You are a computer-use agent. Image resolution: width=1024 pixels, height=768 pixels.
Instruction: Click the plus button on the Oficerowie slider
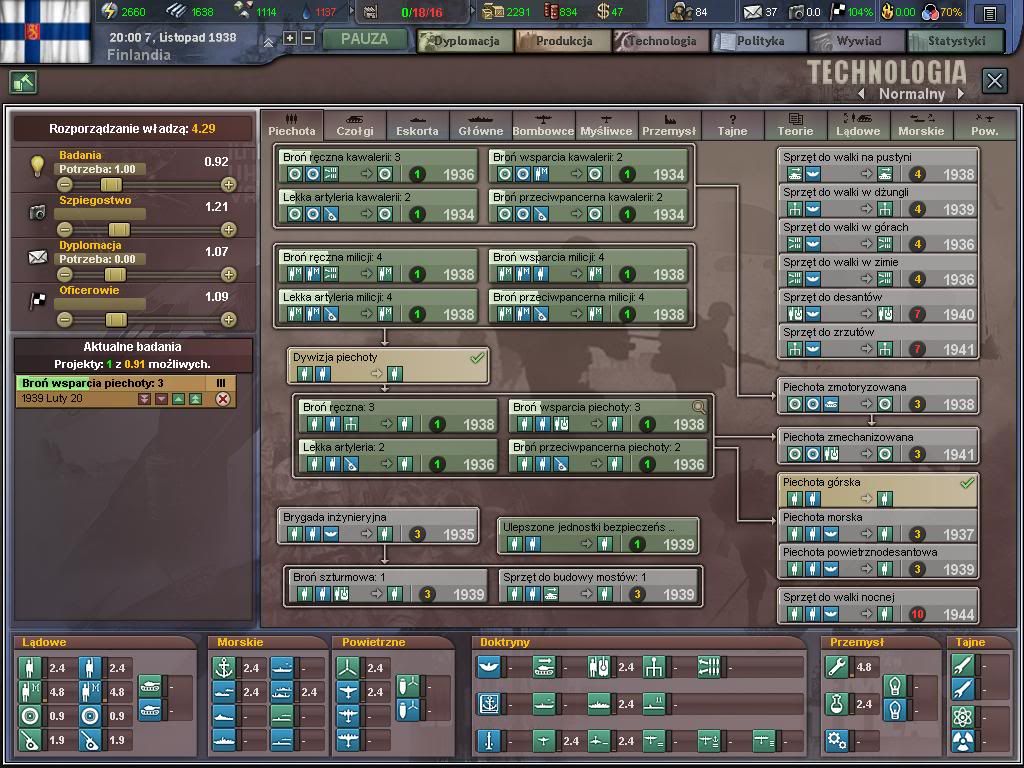[229, 320]
